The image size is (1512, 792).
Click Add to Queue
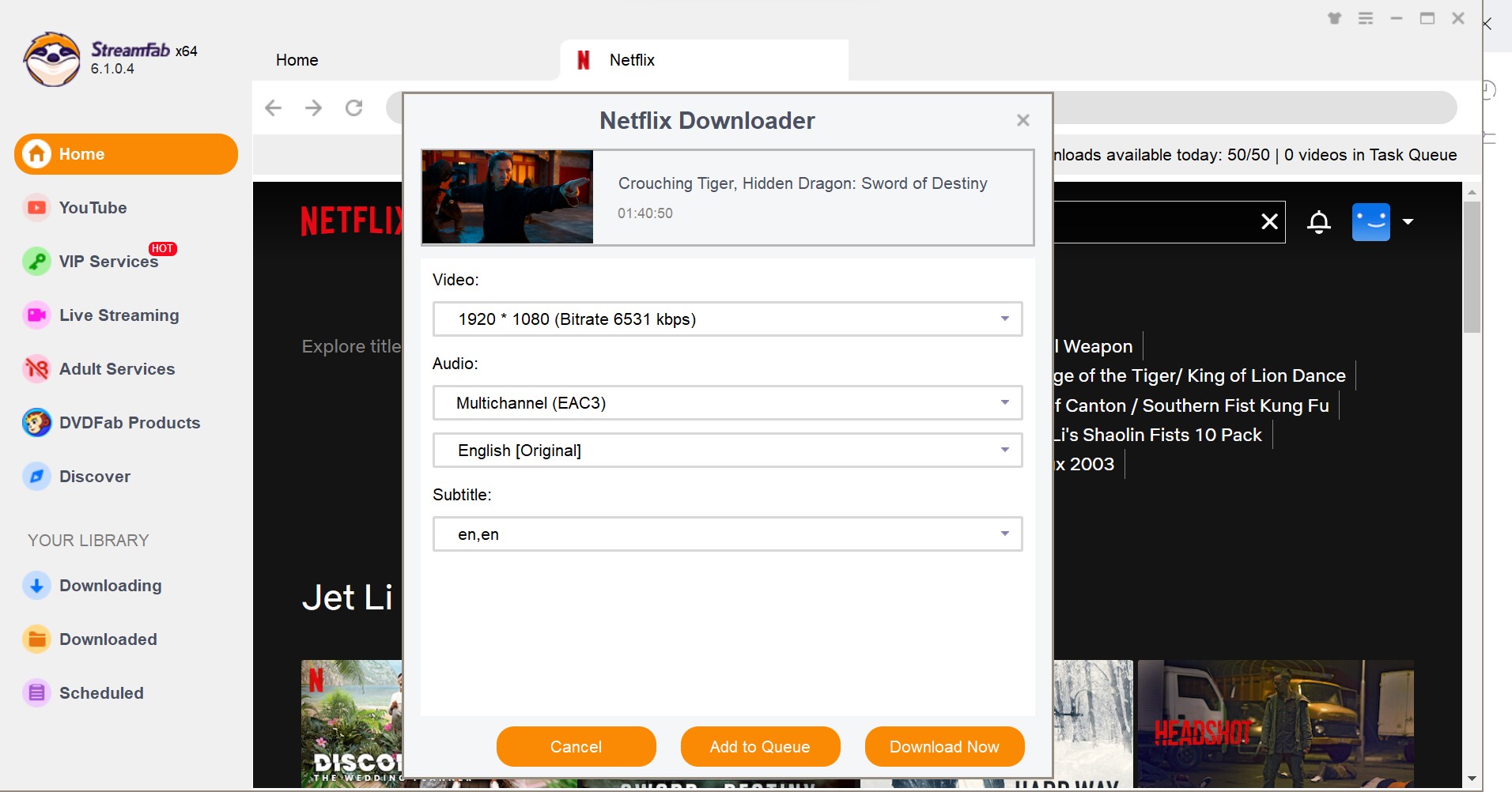760,747
